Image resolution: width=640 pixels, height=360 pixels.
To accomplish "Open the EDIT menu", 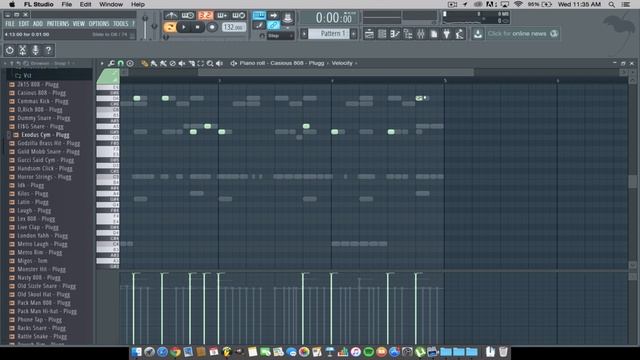I will pyautogui.click(x=24, y=24).
